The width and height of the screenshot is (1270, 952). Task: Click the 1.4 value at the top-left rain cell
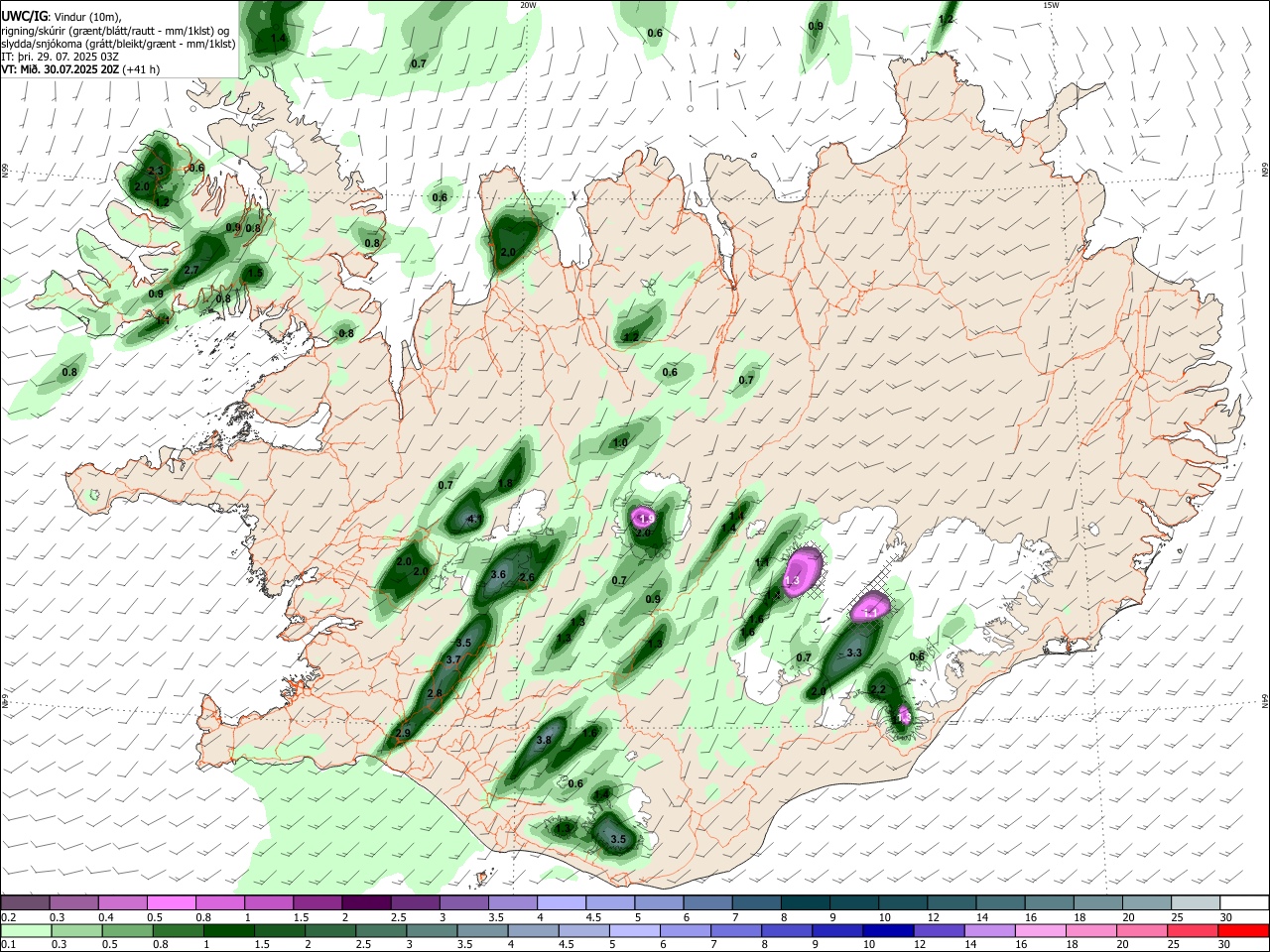point(279,39)
